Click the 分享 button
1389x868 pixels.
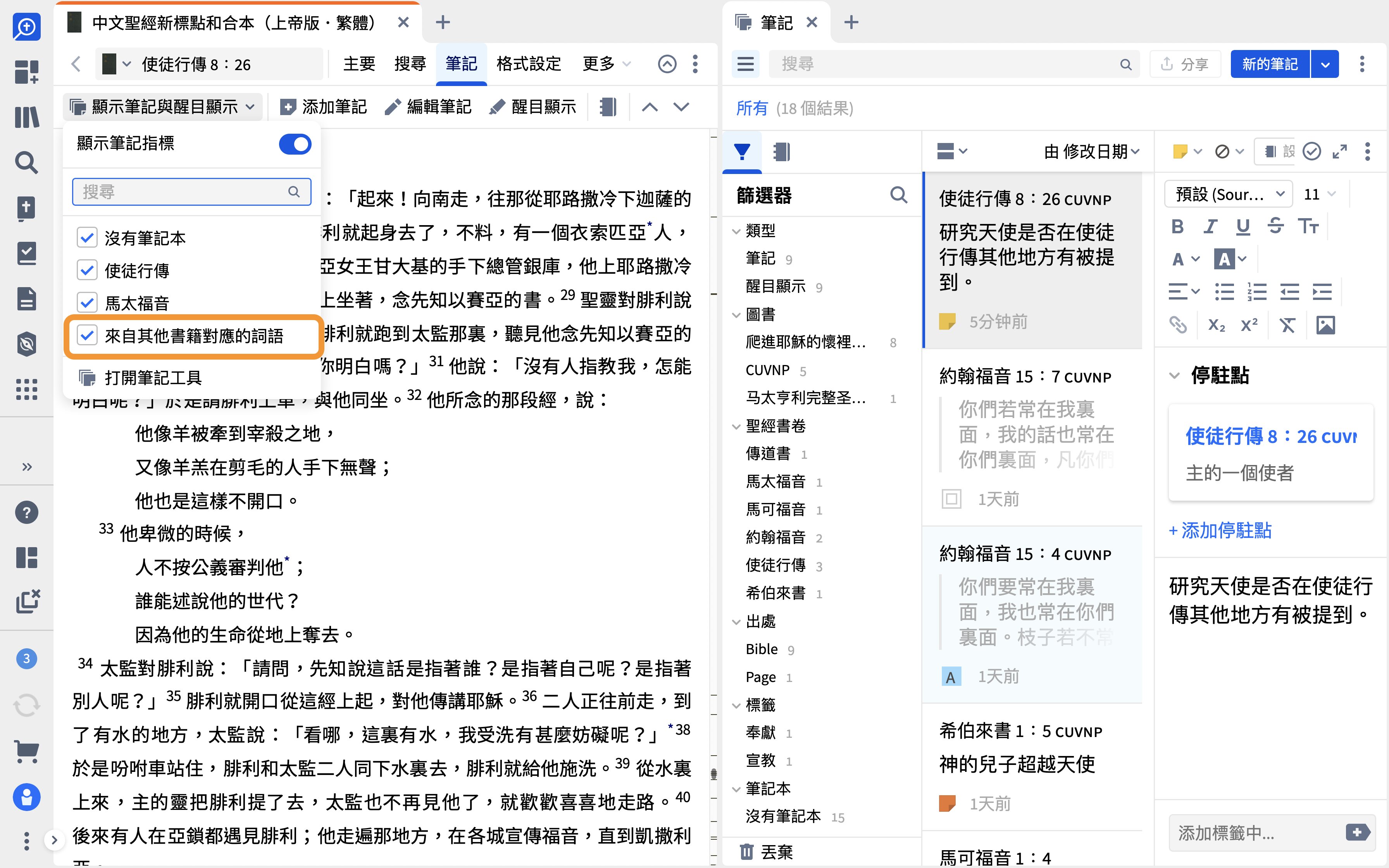click(1185, 64)
